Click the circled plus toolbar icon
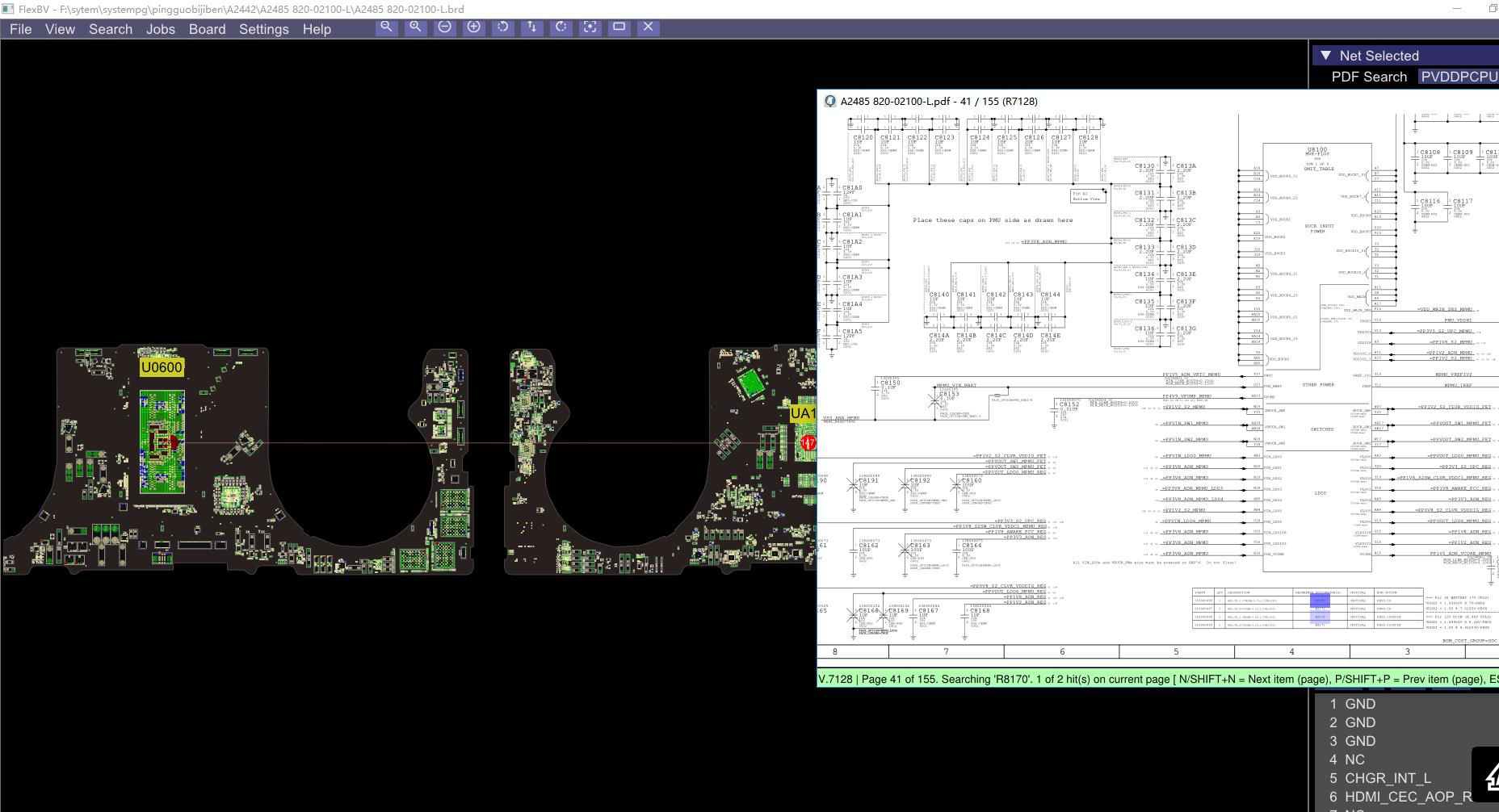 (473, 27)
